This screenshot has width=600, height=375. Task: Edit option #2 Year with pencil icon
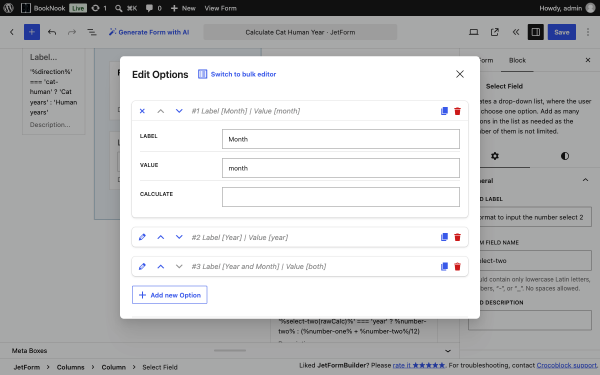click(x=142, y=237)
